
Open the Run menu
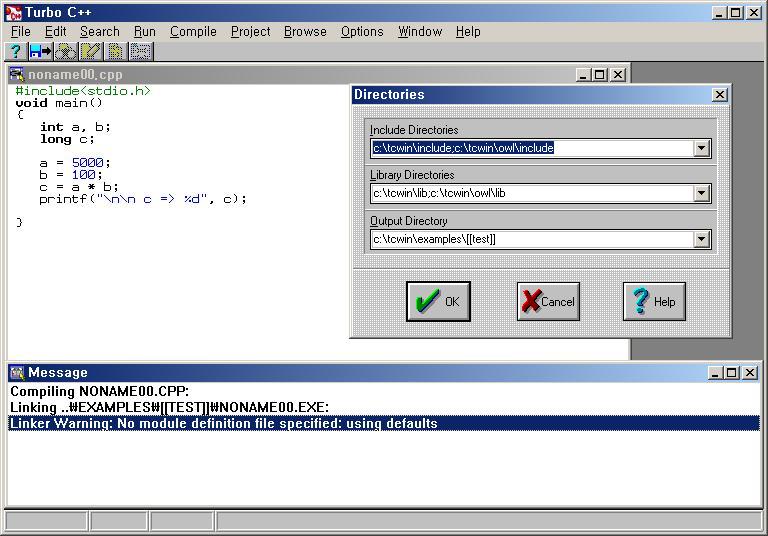[144, 32]
